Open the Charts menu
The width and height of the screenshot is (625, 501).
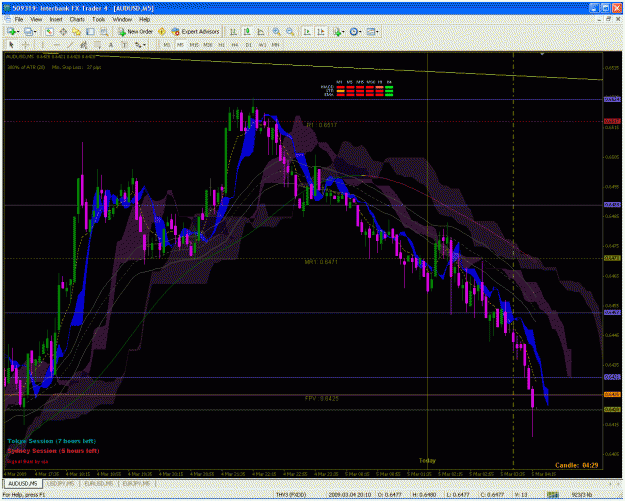tap(77, 19)
